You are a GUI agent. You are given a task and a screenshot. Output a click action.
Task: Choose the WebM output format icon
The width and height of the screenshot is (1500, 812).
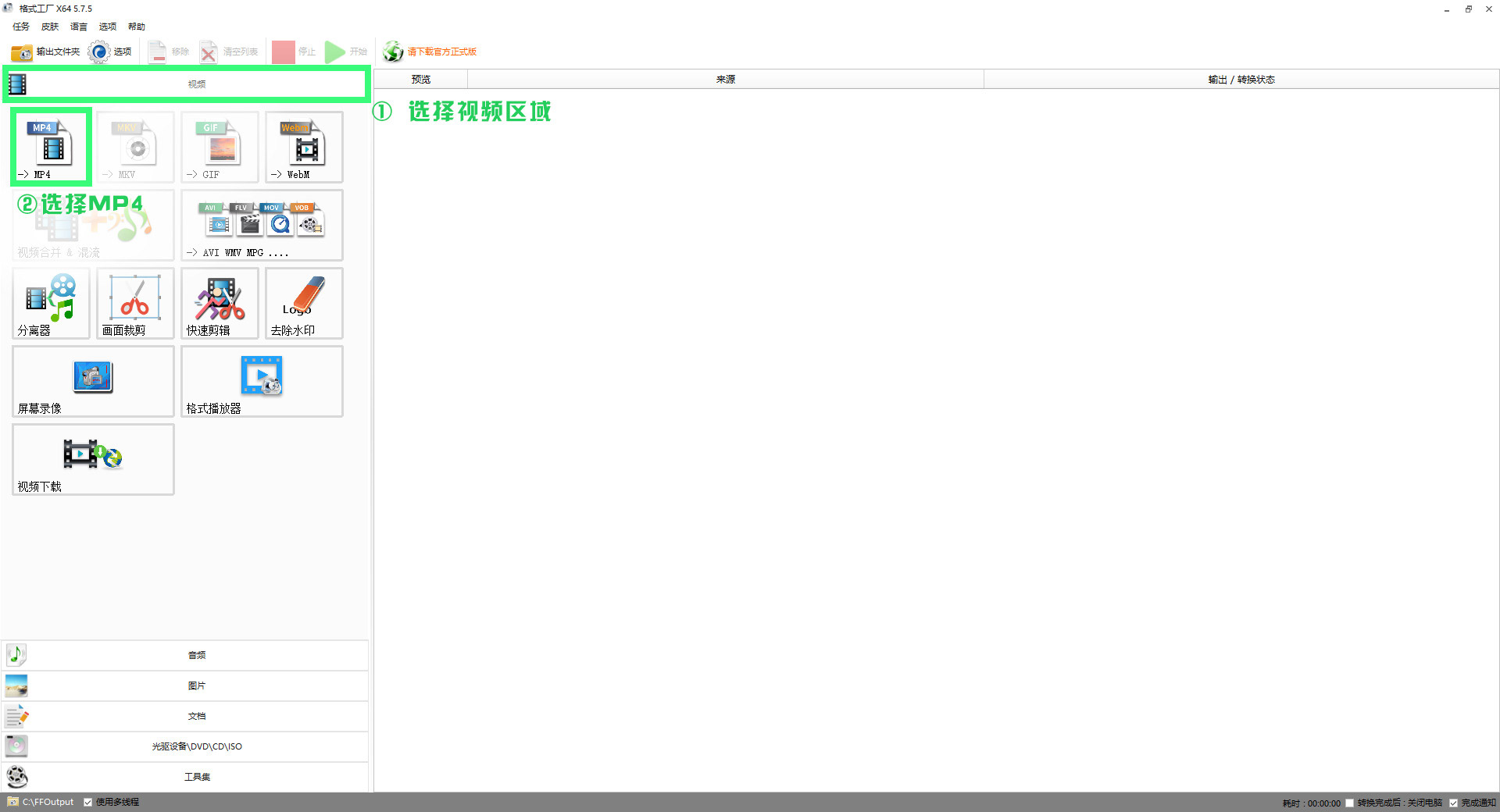(304, 147)
